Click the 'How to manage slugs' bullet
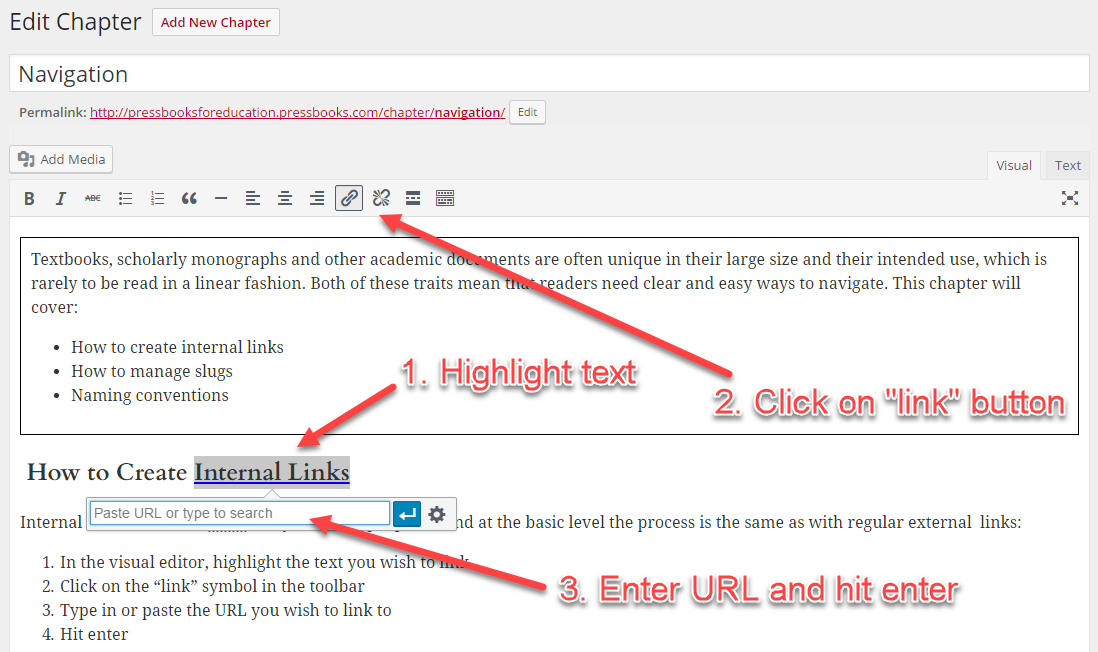This screenshot has width=1098, height=652. pyautogui.click(x=152, y=371)
